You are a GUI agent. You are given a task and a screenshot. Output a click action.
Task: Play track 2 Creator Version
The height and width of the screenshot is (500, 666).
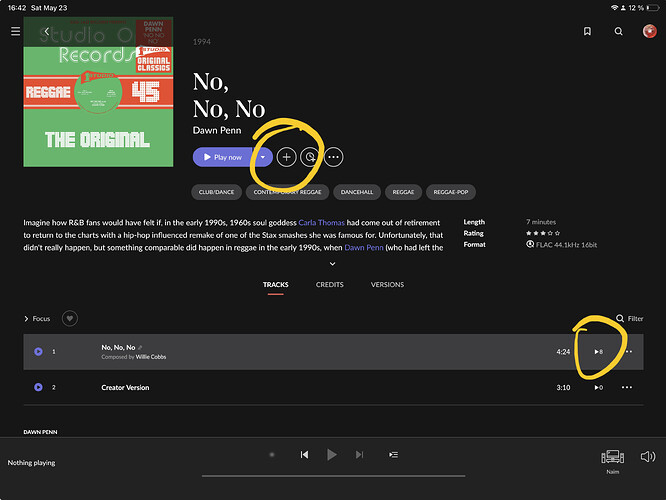tap(38, 387)
